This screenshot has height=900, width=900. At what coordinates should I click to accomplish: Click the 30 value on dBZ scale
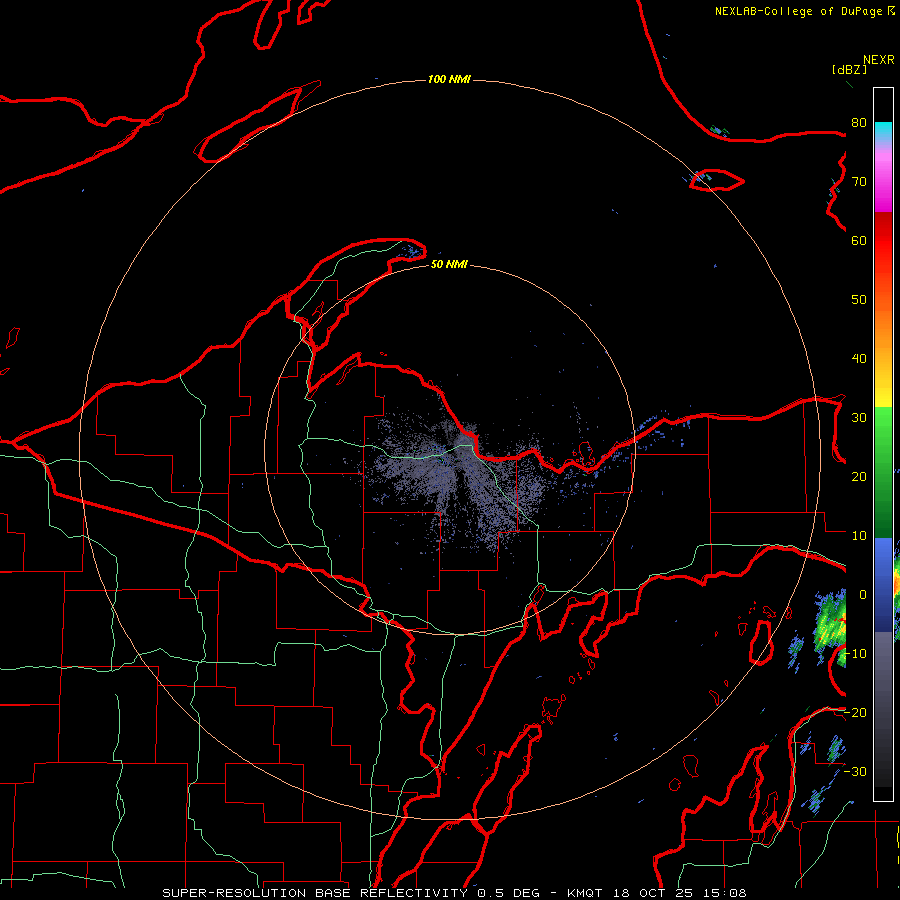(859, 417)
